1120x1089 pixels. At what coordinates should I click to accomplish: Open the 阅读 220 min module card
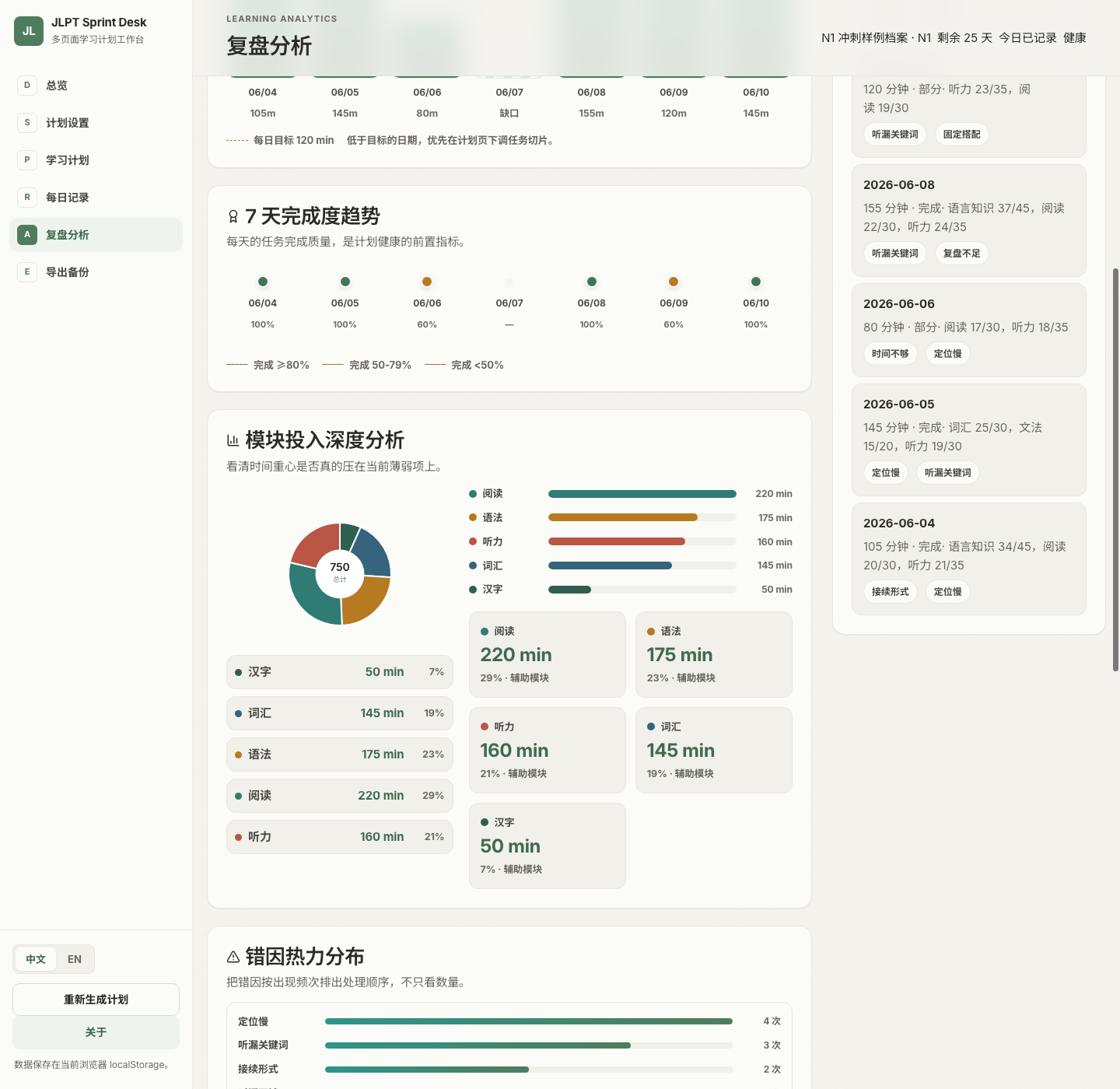[548, 655]
